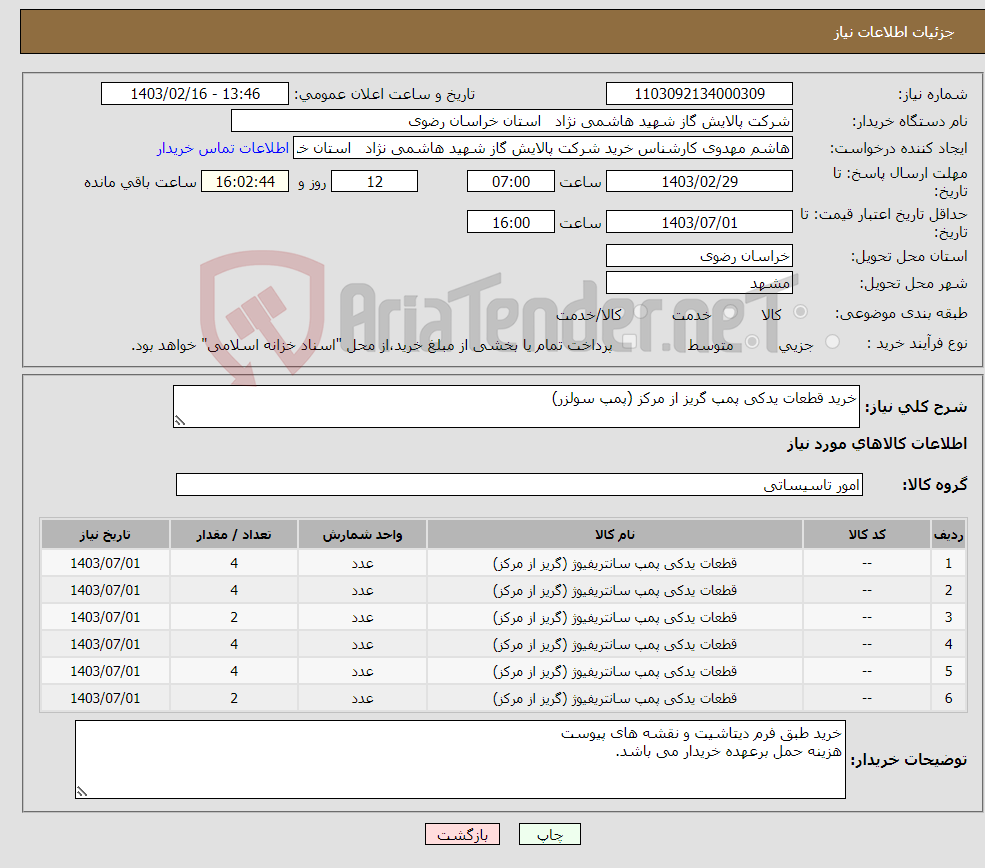Select the کالا radio button
This screenshot has height=868, width=985.
tap(800, 312)
